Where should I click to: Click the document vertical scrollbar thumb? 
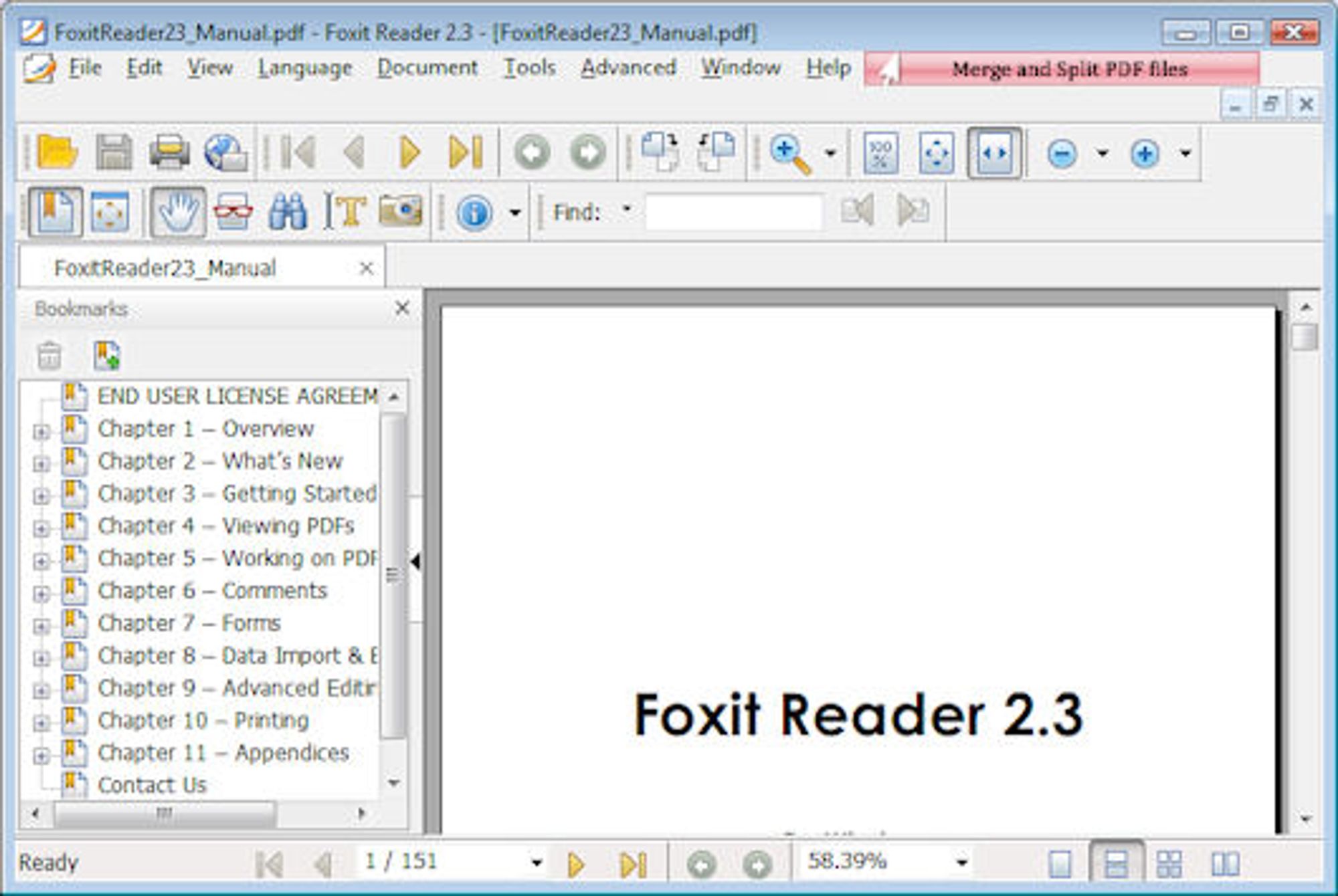(x=1304, y=336)
